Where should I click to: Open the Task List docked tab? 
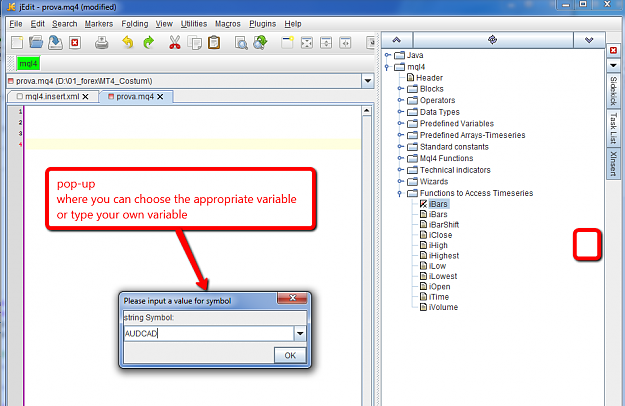tap(613, 128)
